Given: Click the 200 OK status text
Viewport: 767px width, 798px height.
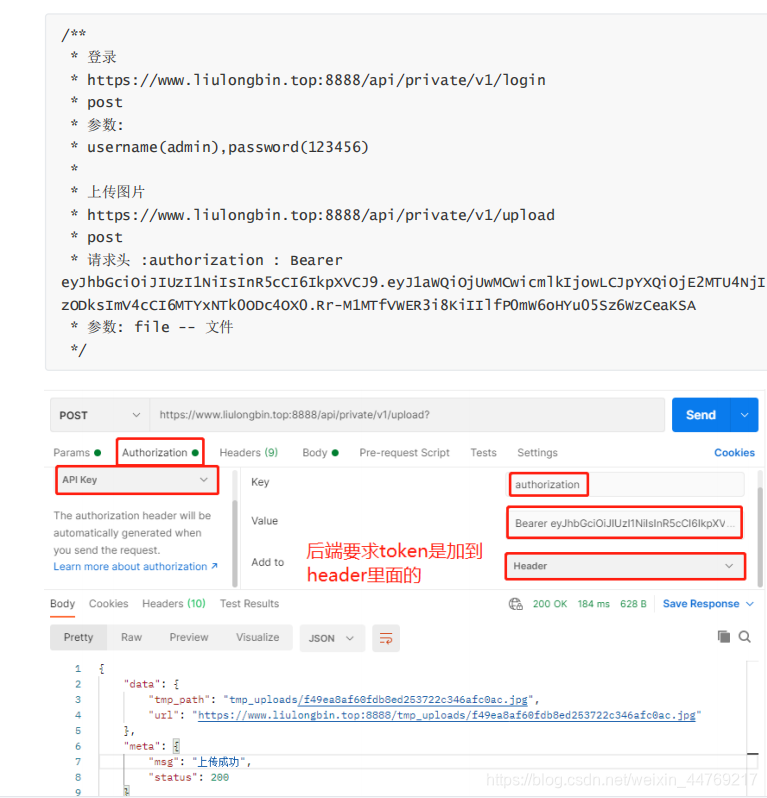Looking at the screenshot, I should [x=550, y=604].
